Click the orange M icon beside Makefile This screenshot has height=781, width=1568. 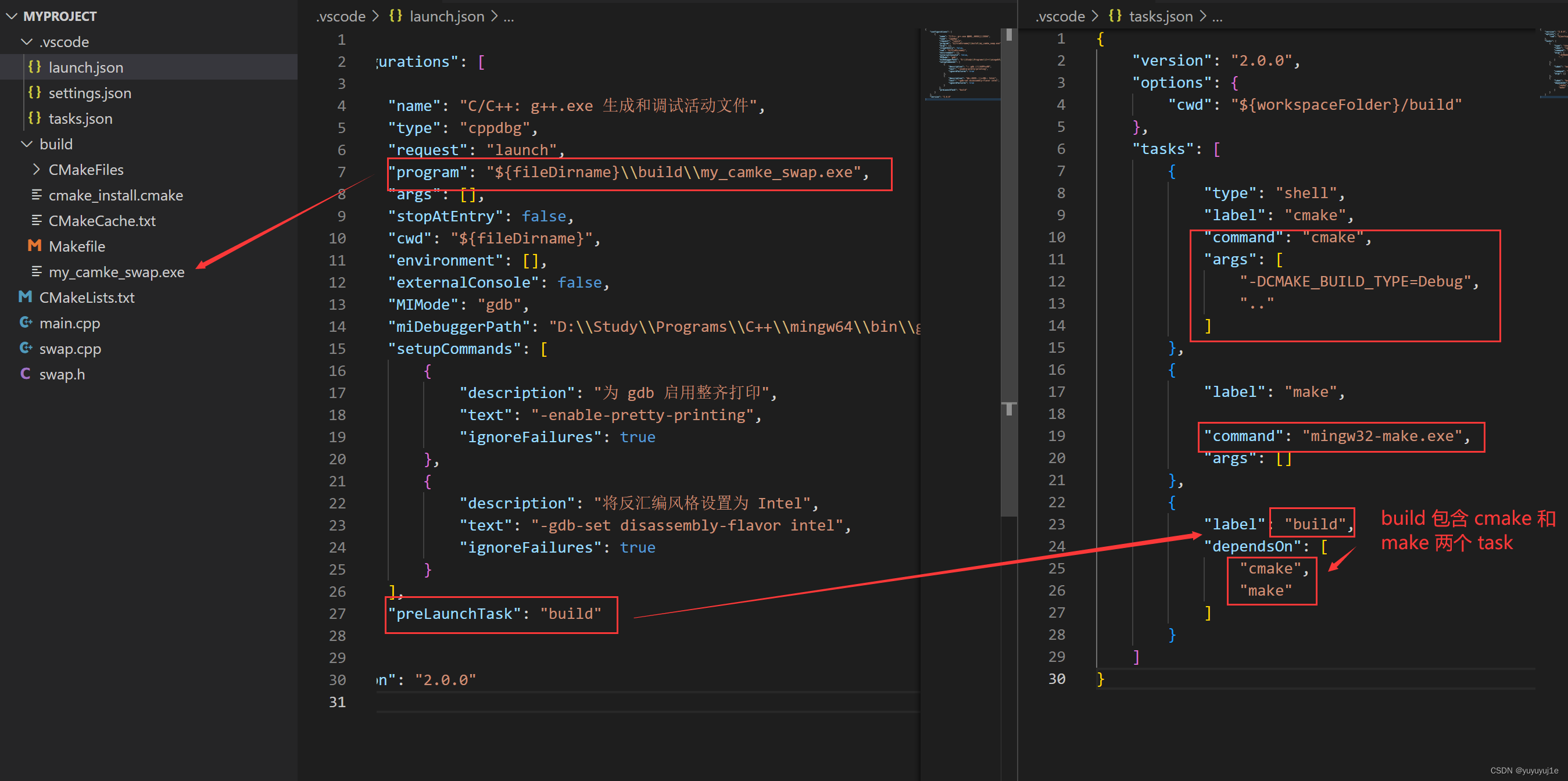pyautogui.click(x=35, y=246)
